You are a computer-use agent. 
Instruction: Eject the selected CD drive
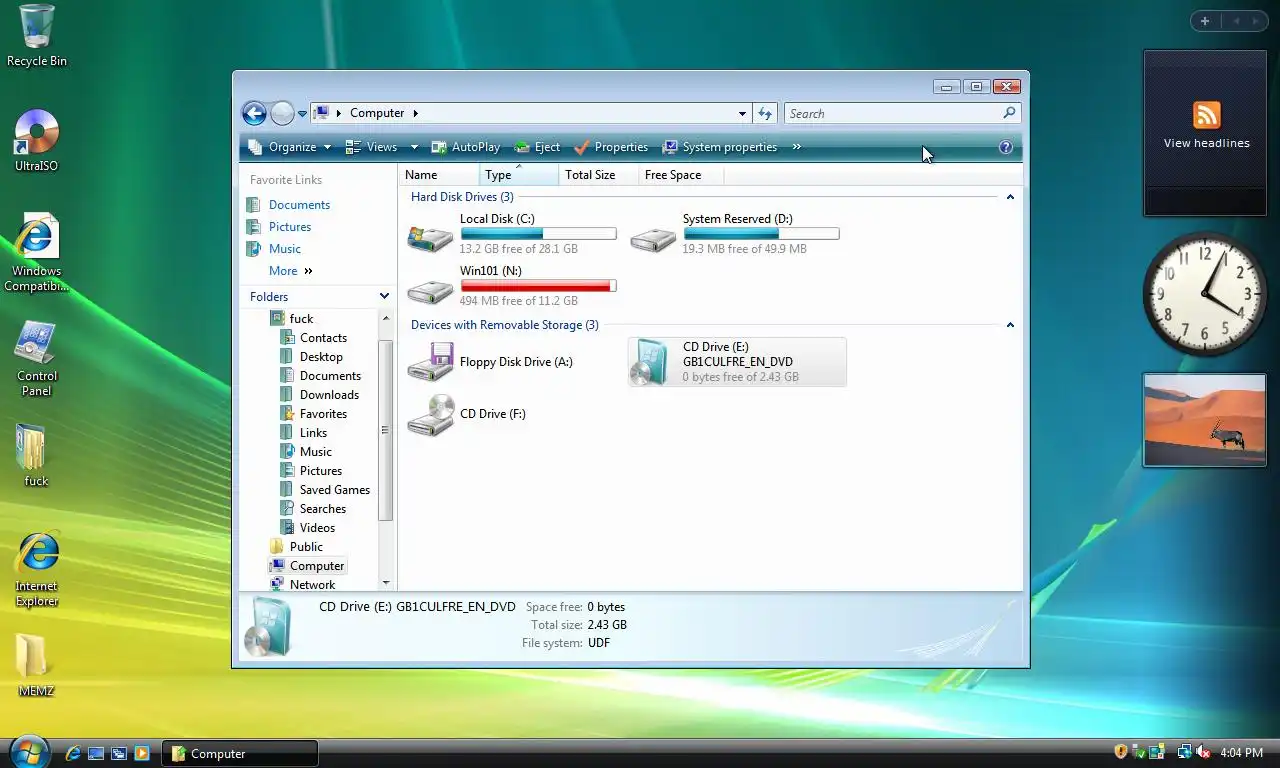(x=537, y=147)
